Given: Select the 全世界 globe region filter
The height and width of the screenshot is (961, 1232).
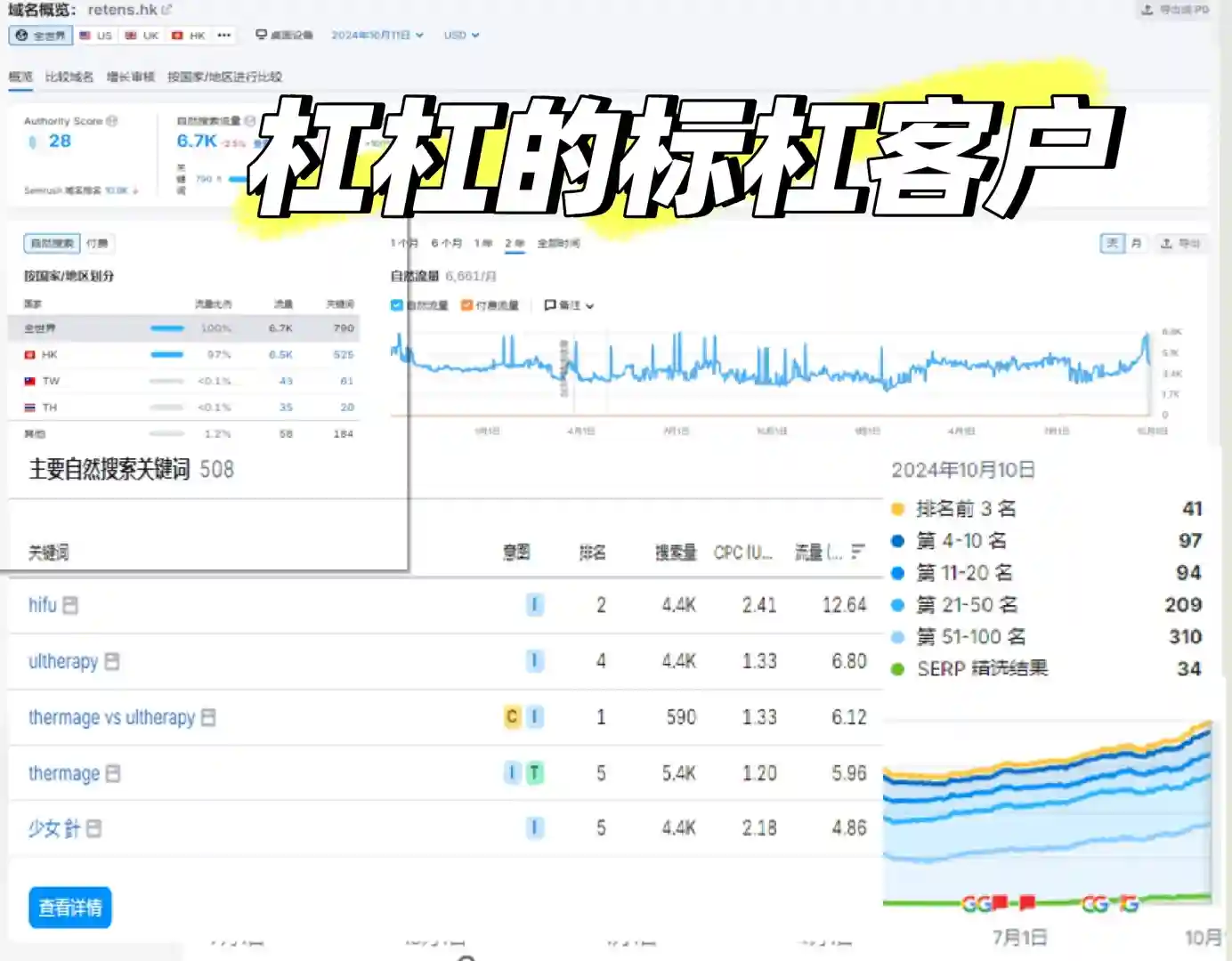Looking at the screenshot, I should (39, 35).
